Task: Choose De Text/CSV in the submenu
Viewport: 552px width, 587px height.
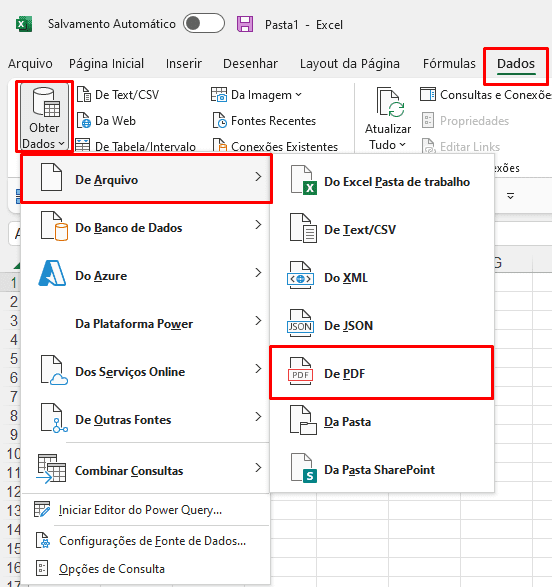Action: pos(382,229)
